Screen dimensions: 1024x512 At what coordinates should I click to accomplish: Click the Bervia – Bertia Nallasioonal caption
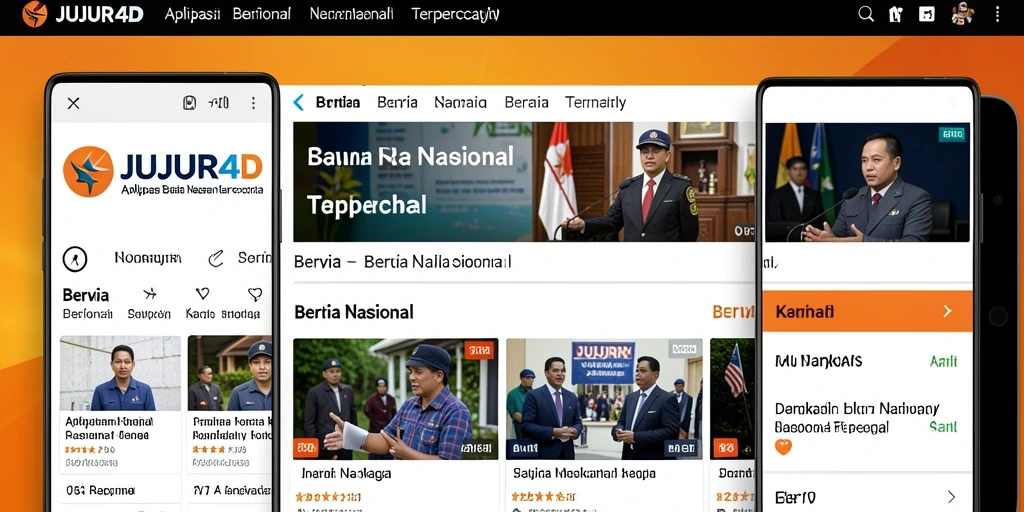(x=402, y=263)
